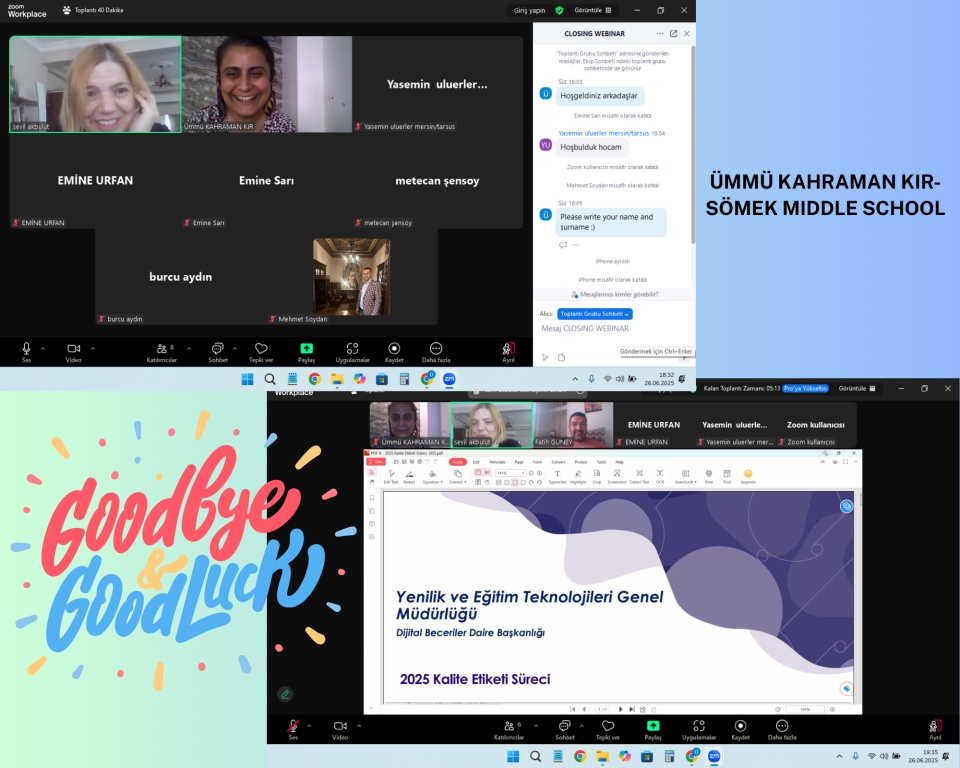
Task: Click the Highlight tool in PDF toolbar
Action: click(578, 474)
